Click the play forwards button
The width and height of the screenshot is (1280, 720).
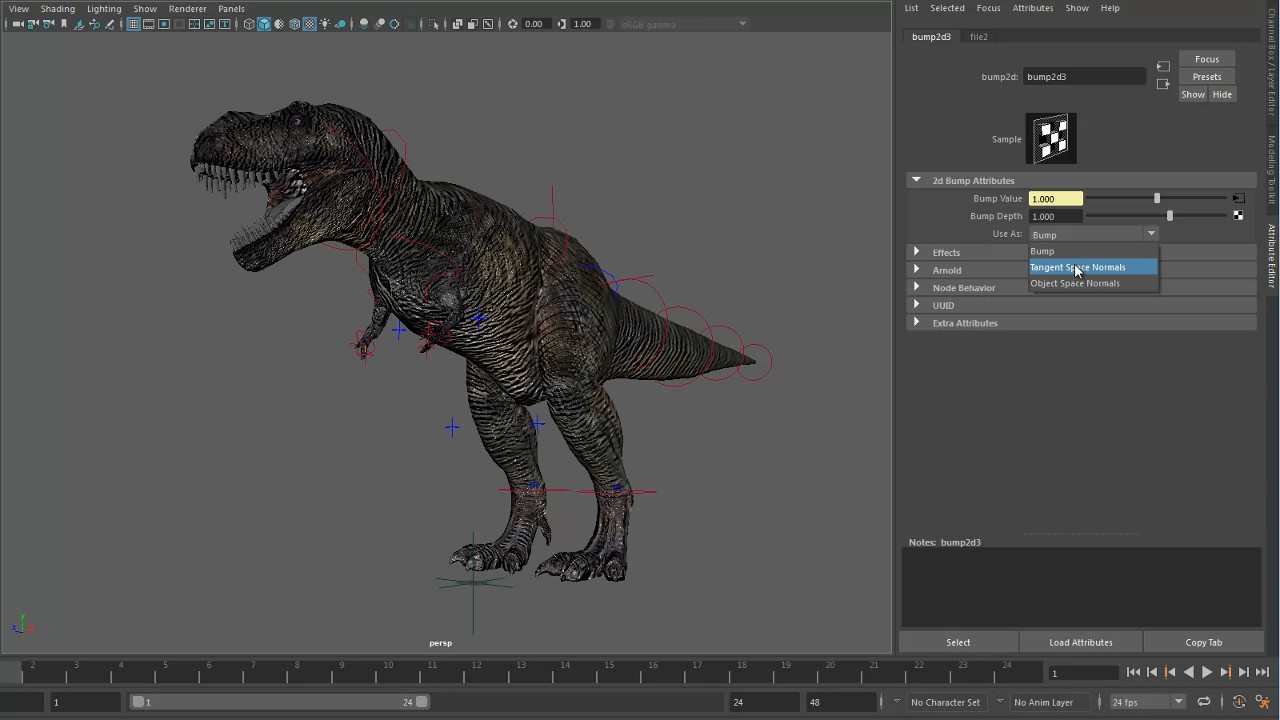(1206, 673)
